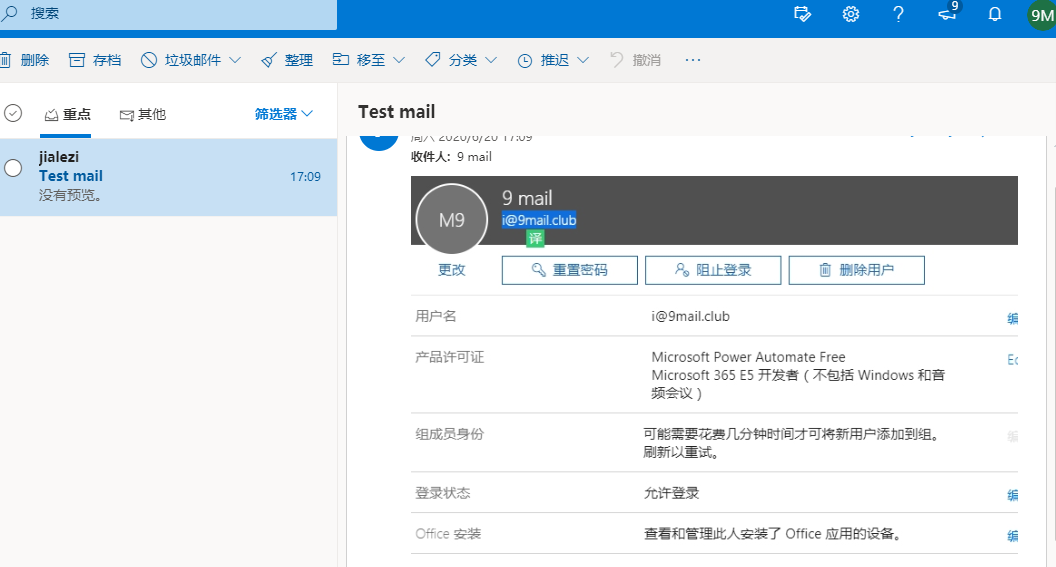The height and width of the screenshot is (567, 1056).
Task: Click the search magnifier icon
Action: point(9,13)
